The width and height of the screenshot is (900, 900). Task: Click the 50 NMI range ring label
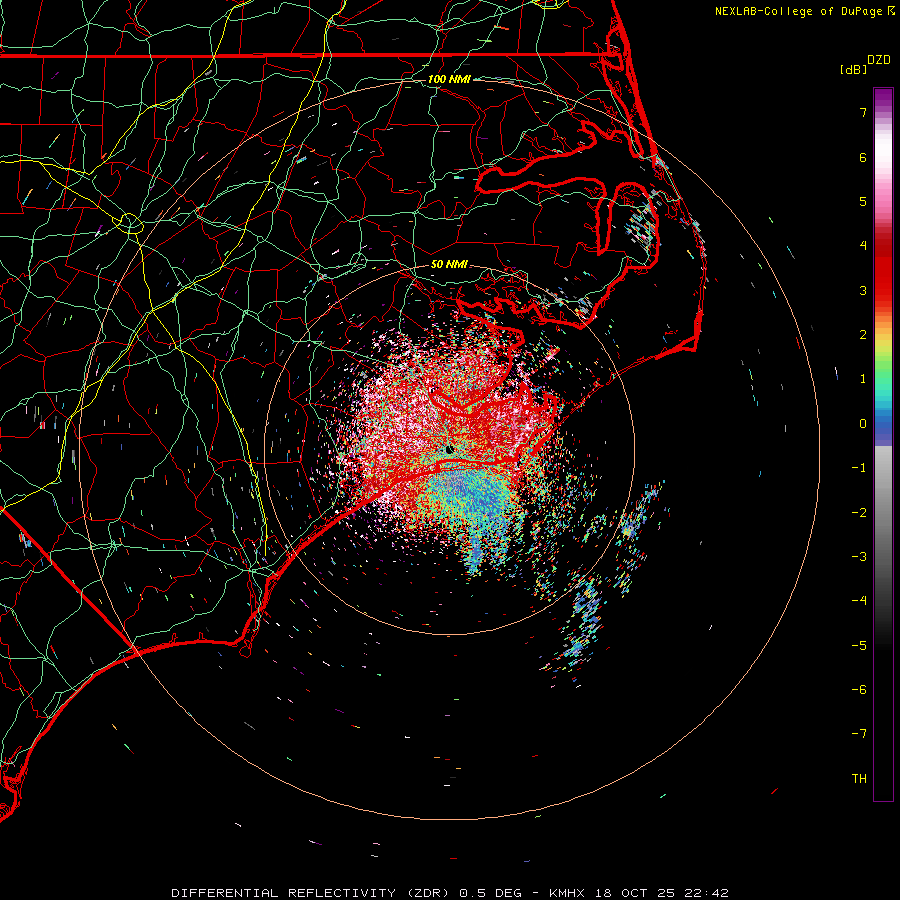[x=449, y=264]
